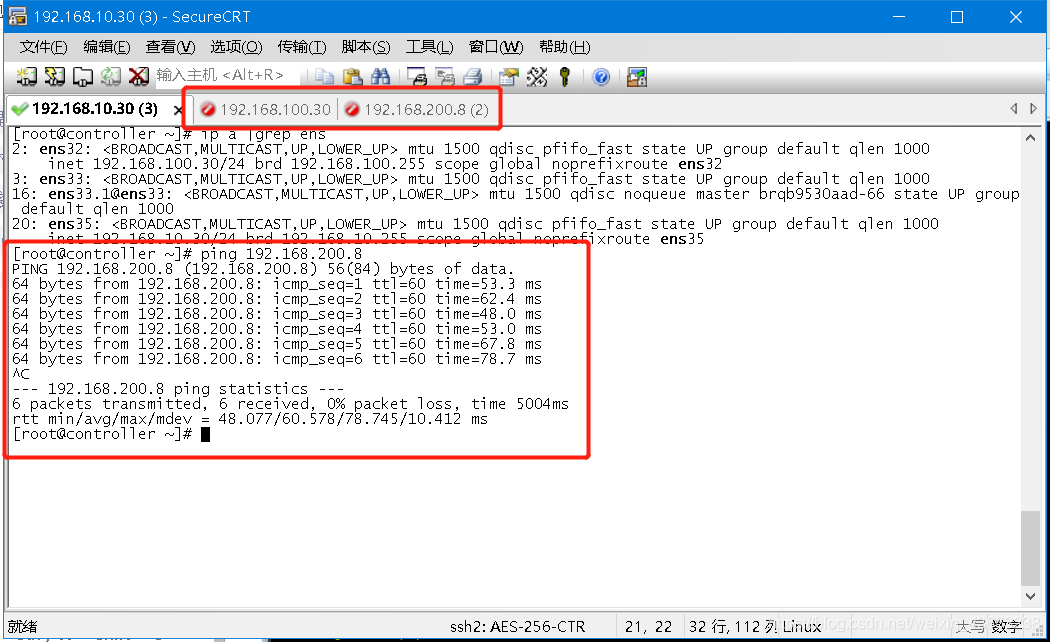Switch to the 192.168.100.30 tab
Screen dimensions: 1050x642
(266, 109)
